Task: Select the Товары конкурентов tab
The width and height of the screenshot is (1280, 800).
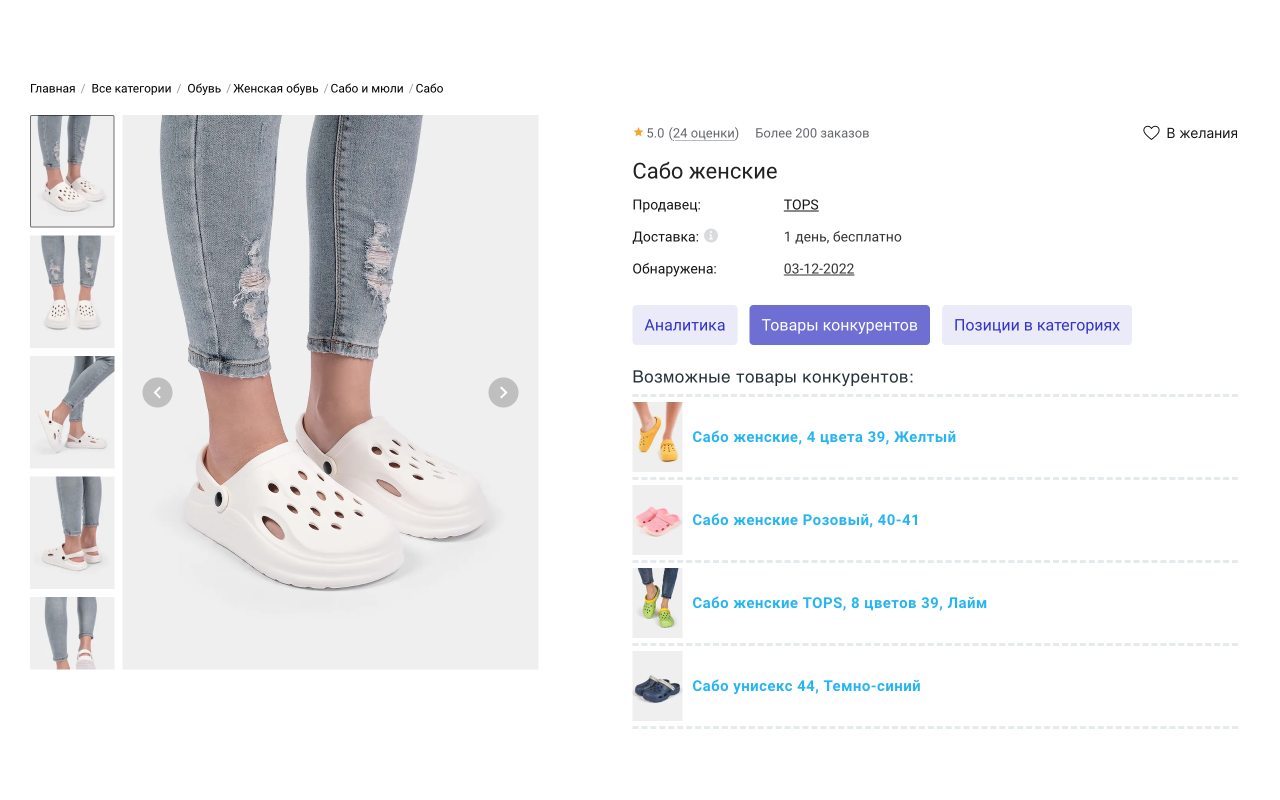Action: 839,325
